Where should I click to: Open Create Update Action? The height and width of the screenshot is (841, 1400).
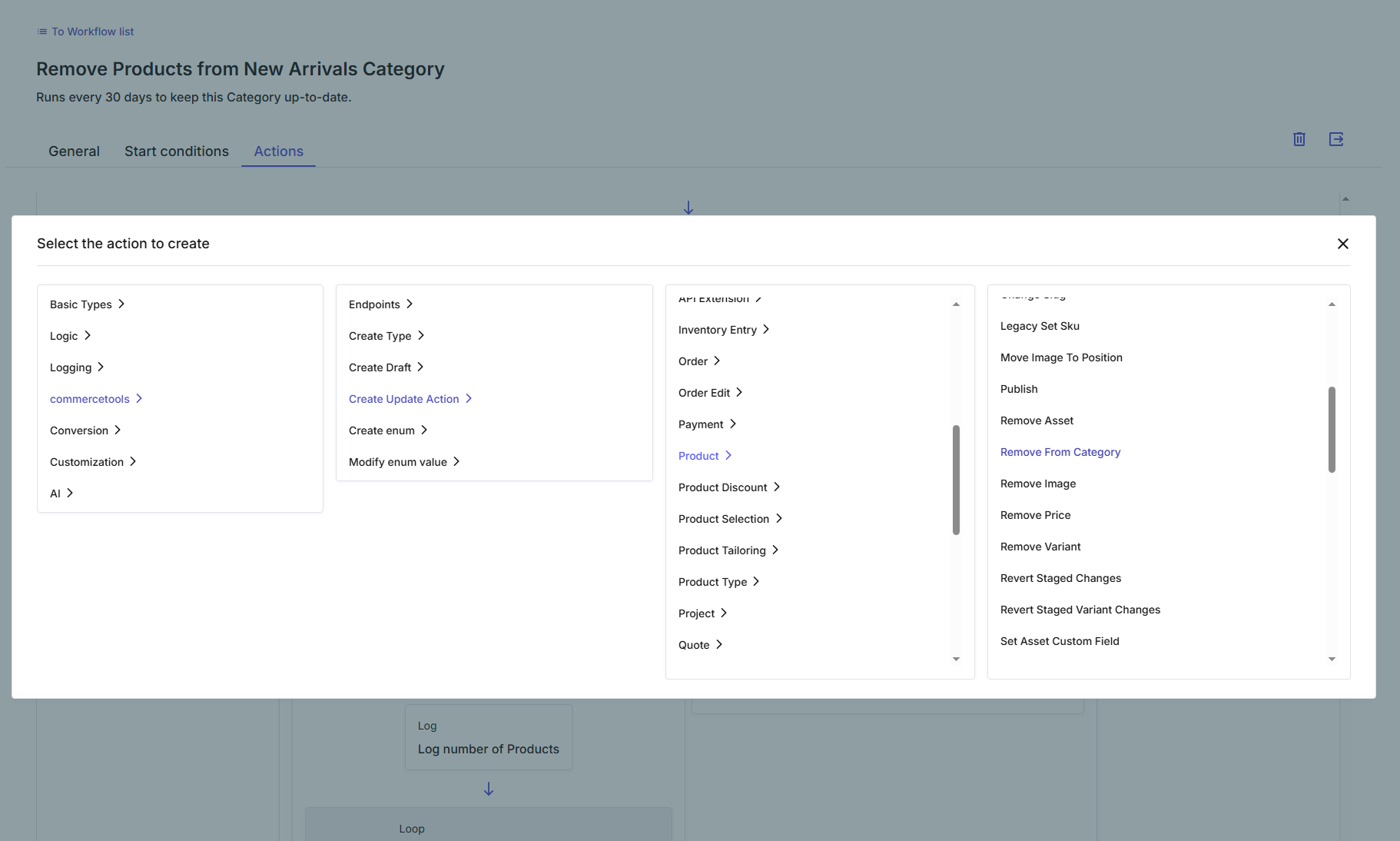point(403,398)
